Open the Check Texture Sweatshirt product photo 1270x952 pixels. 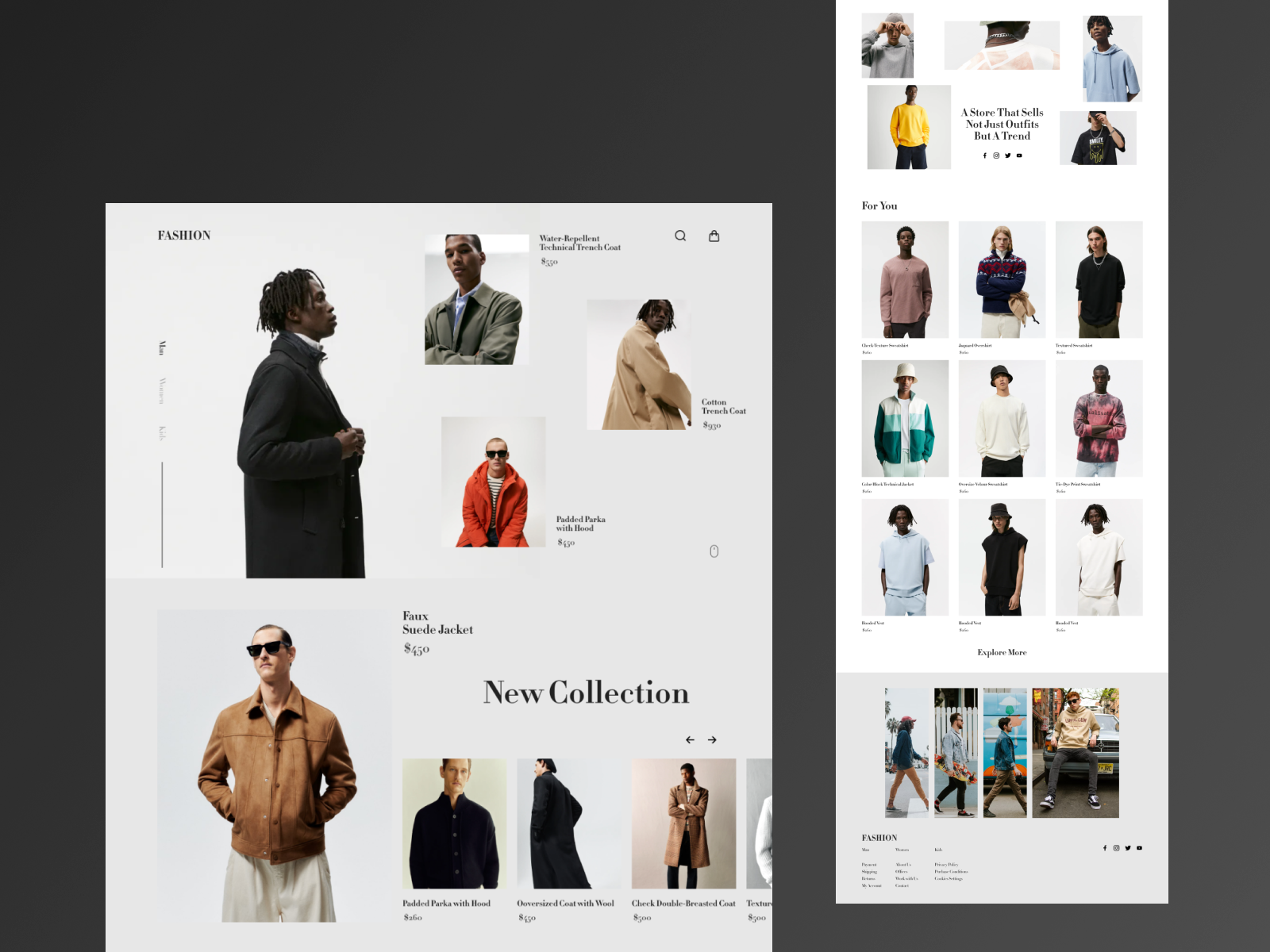905,279
